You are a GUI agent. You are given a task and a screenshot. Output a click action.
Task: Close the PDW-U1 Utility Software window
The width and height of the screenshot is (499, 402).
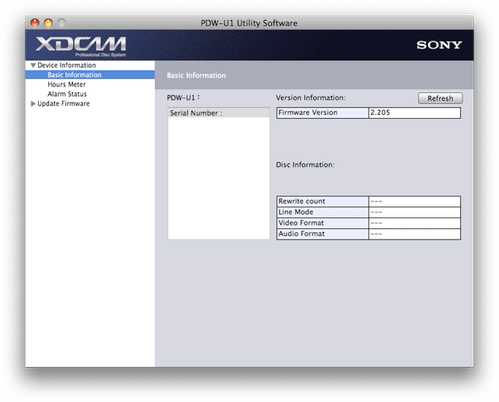pos(35,23)
